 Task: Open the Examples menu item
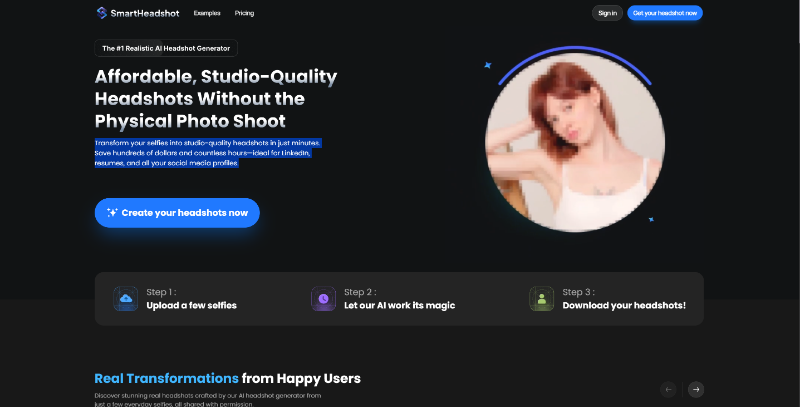(x=207, y=13)
